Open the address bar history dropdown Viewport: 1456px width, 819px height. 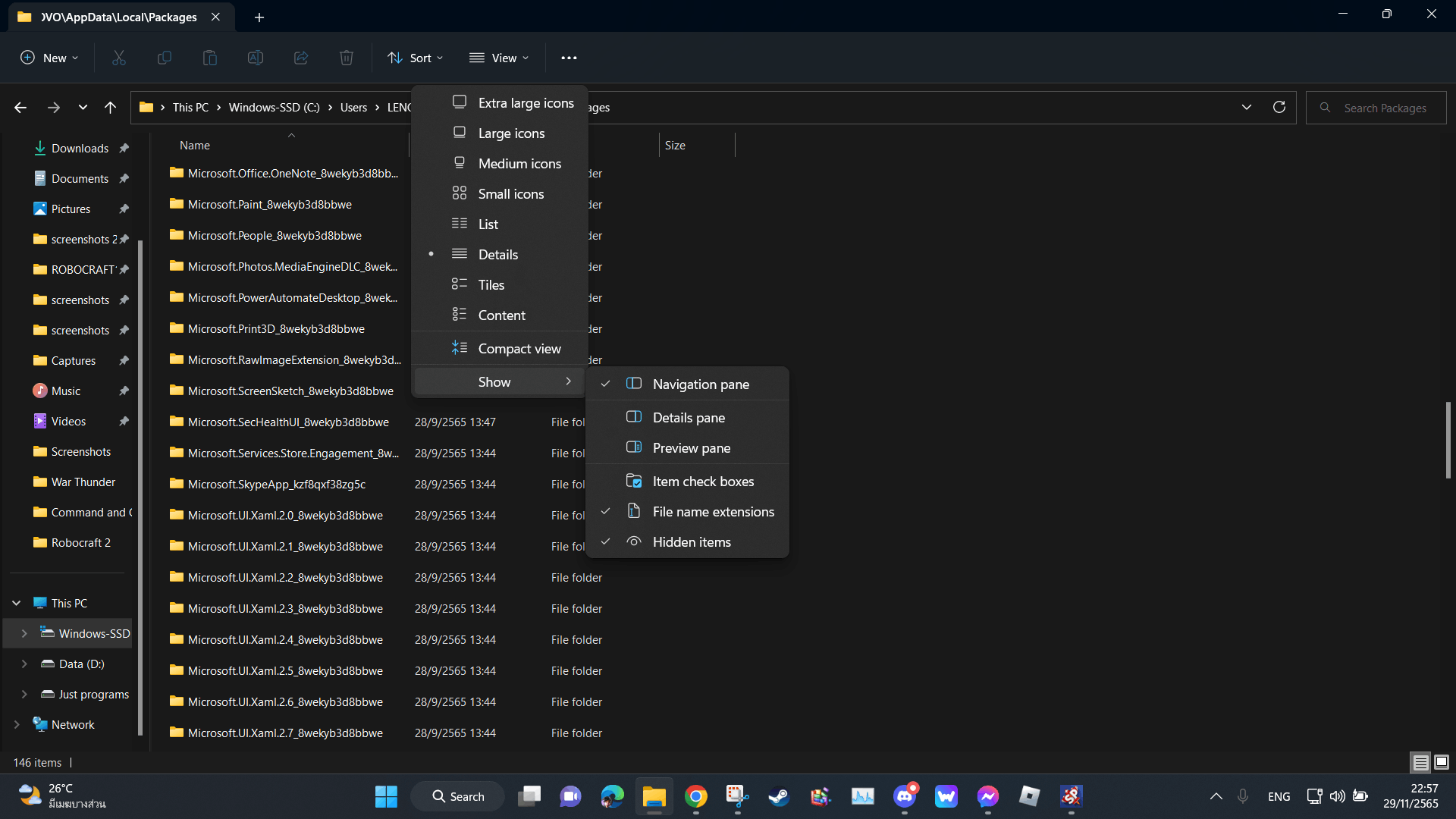coord(1247,107)
